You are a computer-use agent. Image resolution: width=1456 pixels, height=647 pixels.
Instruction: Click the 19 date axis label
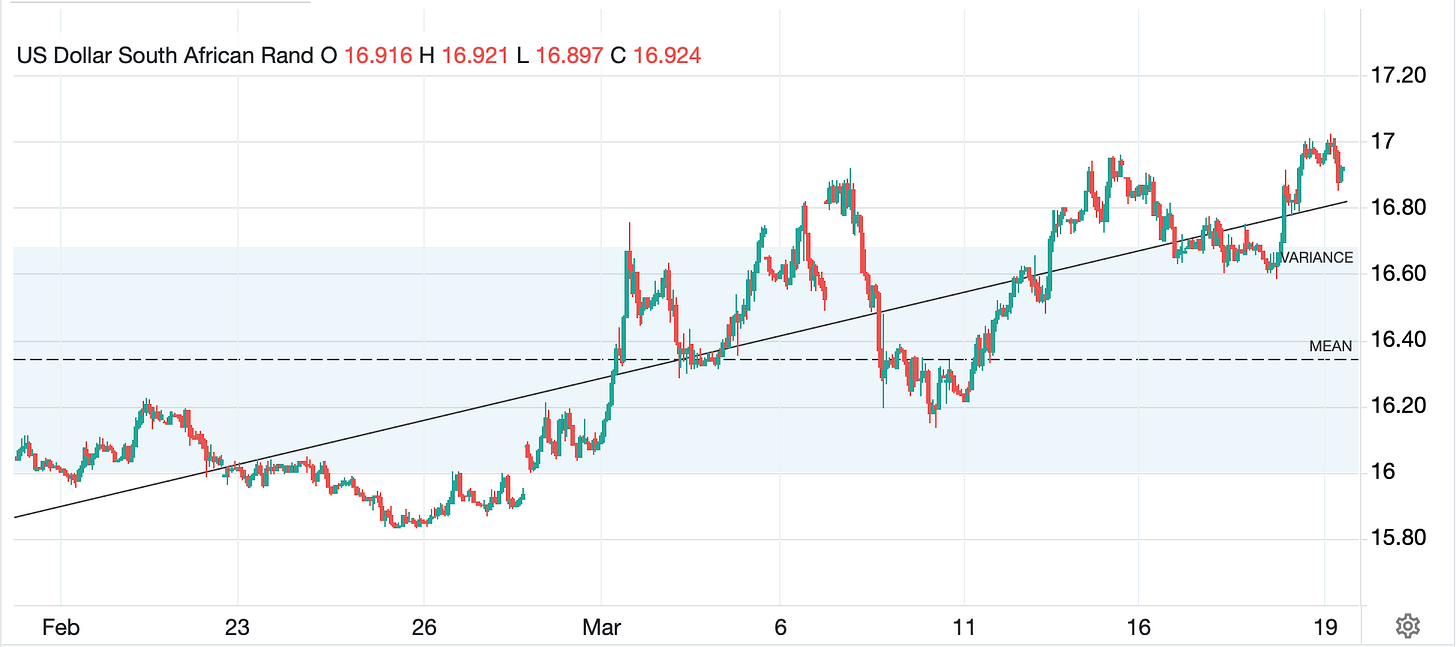pos(1325,628)
